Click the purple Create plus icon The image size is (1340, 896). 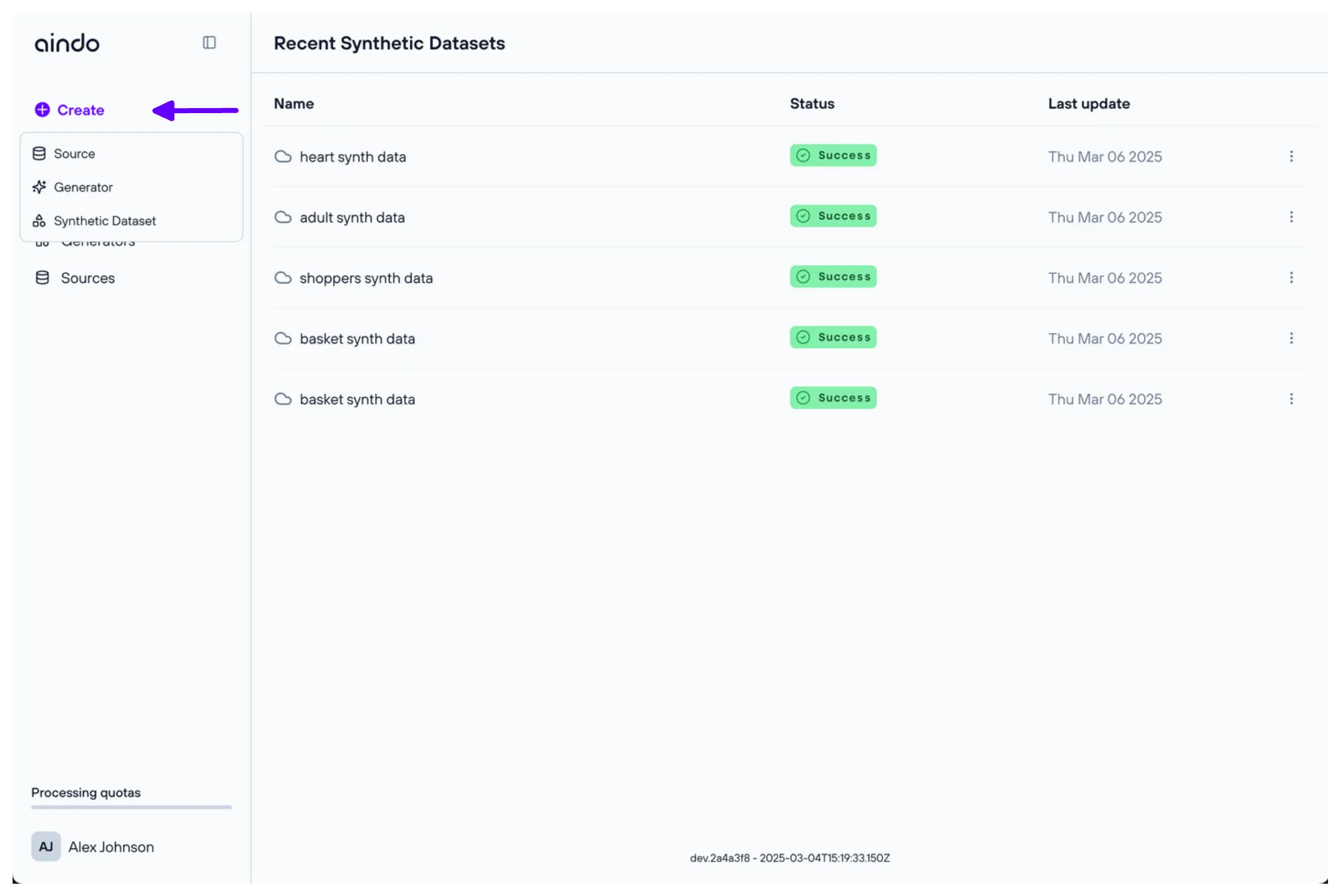(x=42, y=110)
